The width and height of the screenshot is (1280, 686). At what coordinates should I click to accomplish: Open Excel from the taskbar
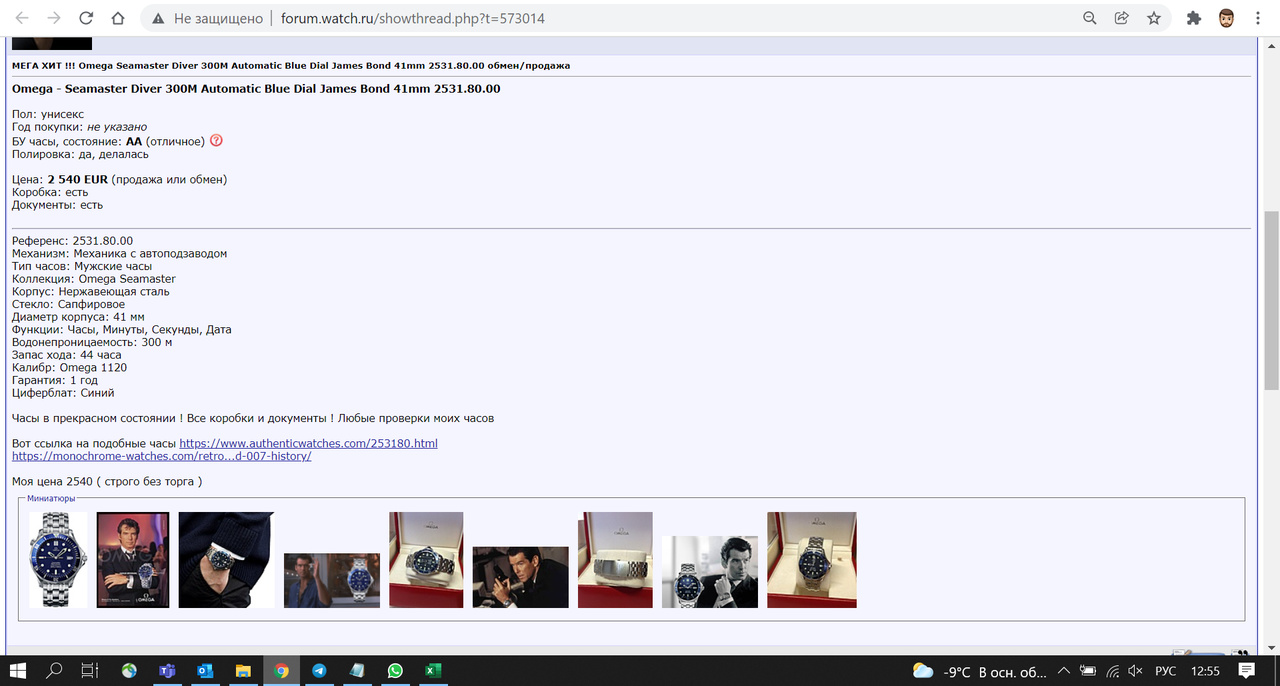coord(433,671)
